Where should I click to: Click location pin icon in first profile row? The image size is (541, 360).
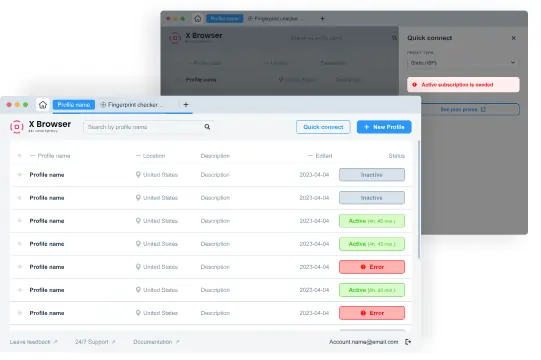[138, 175]
